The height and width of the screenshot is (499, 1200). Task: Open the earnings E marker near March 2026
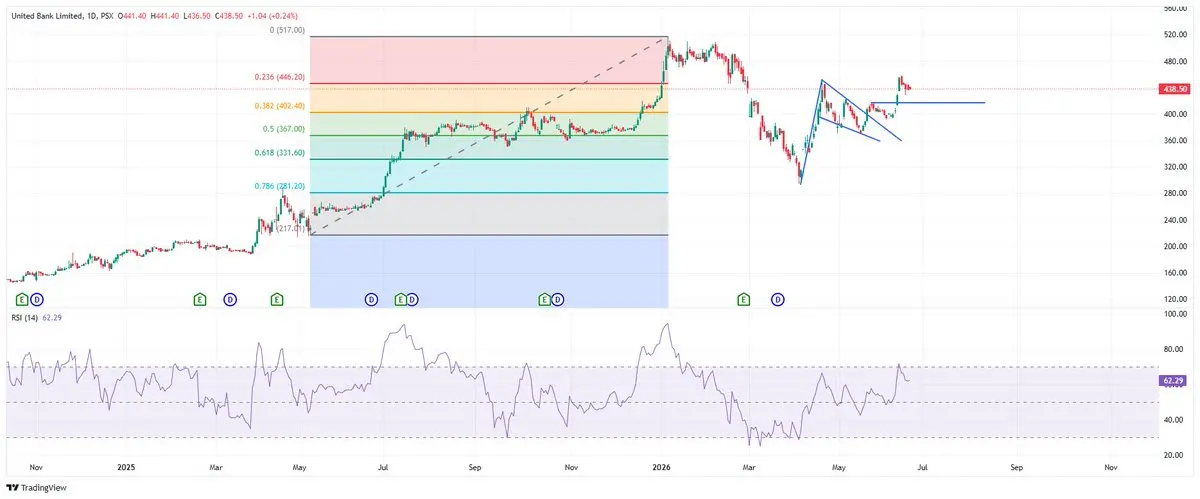coord(743,299)
